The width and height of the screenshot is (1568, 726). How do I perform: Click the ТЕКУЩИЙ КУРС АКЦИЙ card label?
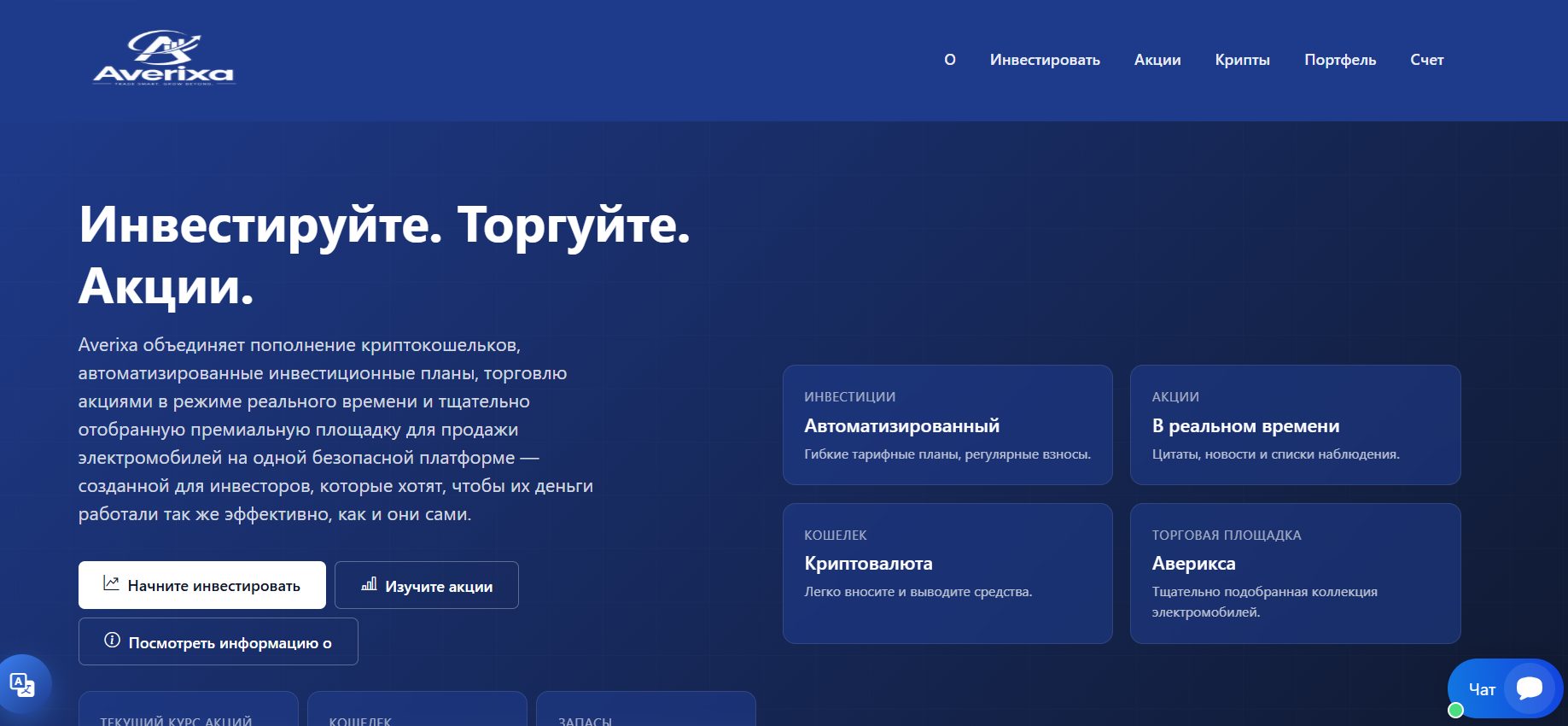[x=176, y=721]
